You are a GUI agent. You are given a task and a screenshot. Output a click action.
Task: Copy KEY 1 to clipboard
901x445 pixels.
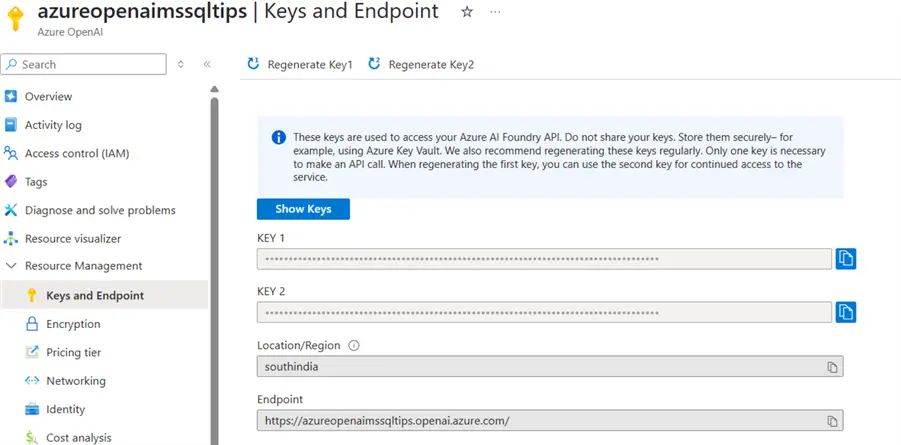pyautogui.click(x=846, y=259)
